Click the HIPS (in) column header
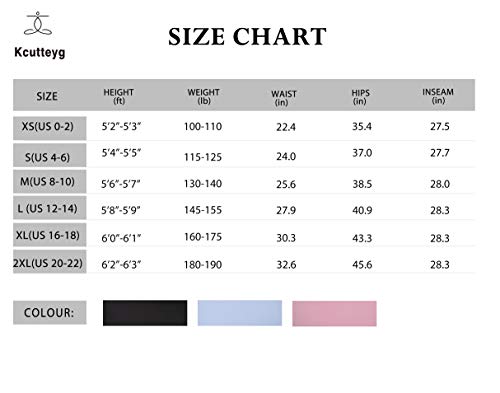The width and height of the screenshot is (500, 393). [360, 97]
